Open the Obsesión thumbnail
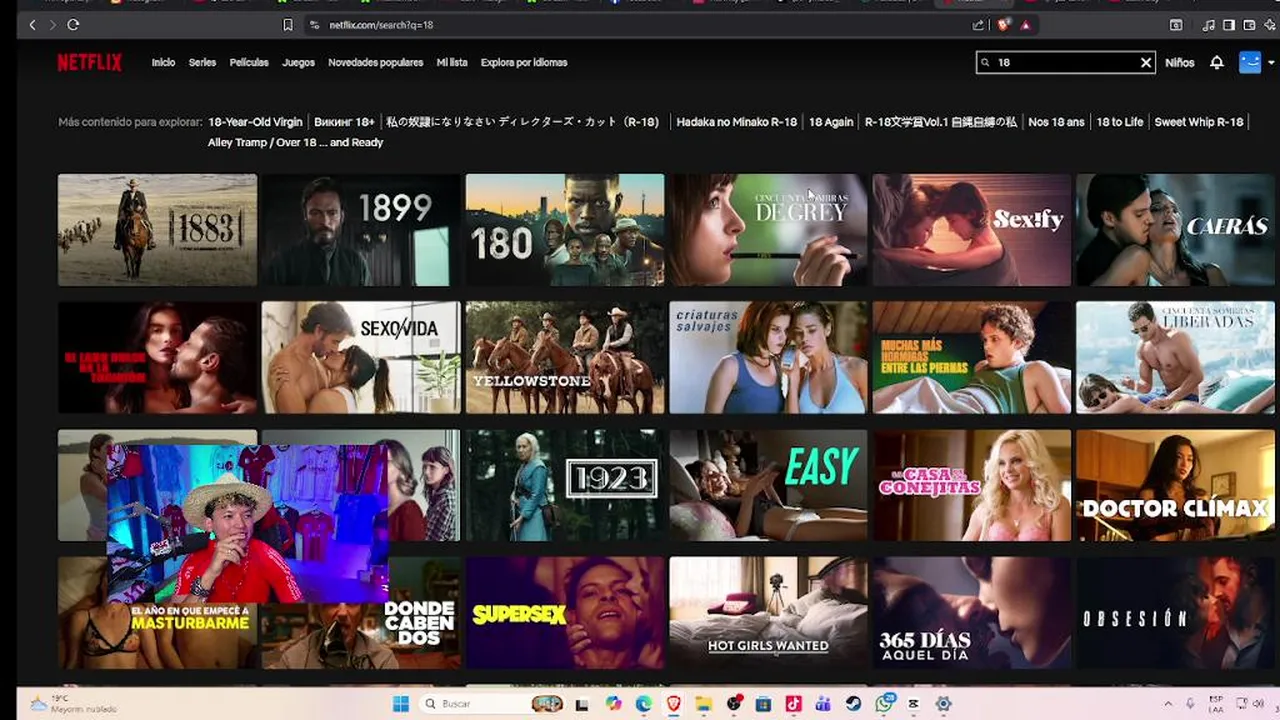The image size is (1280, 720). 1175,613
